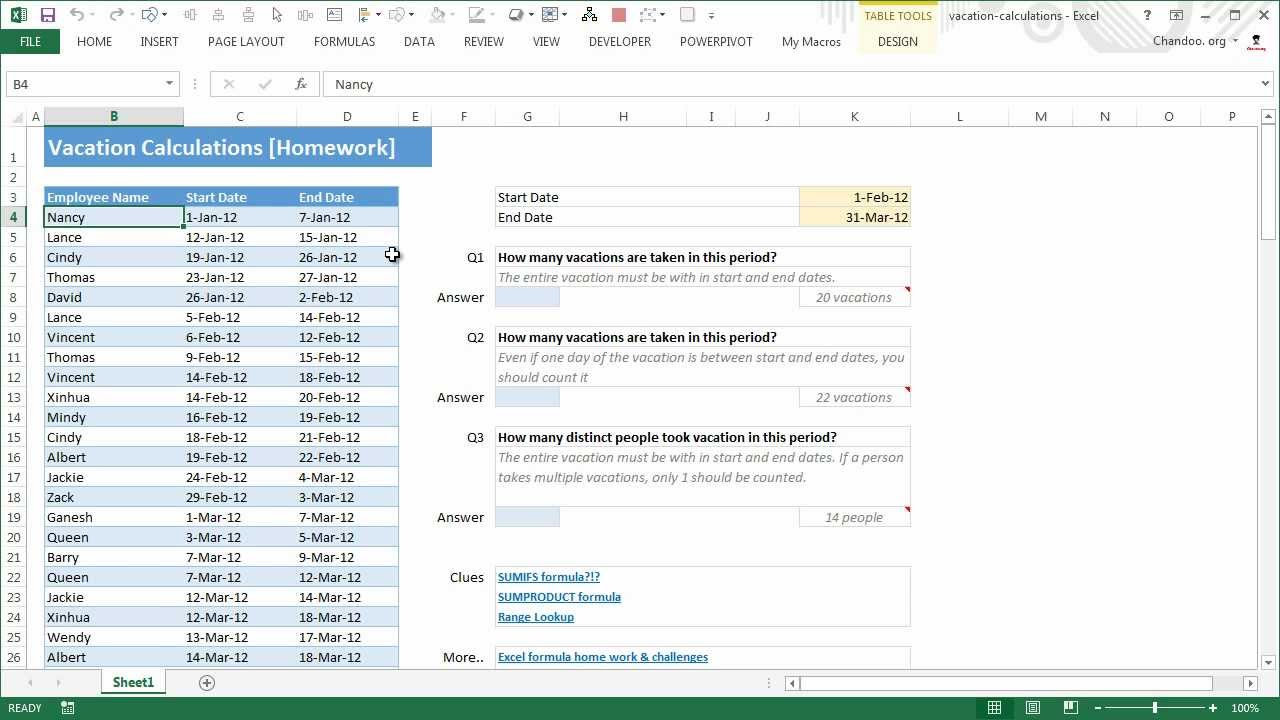Click the Undo arrow icon

pos(78,15)
